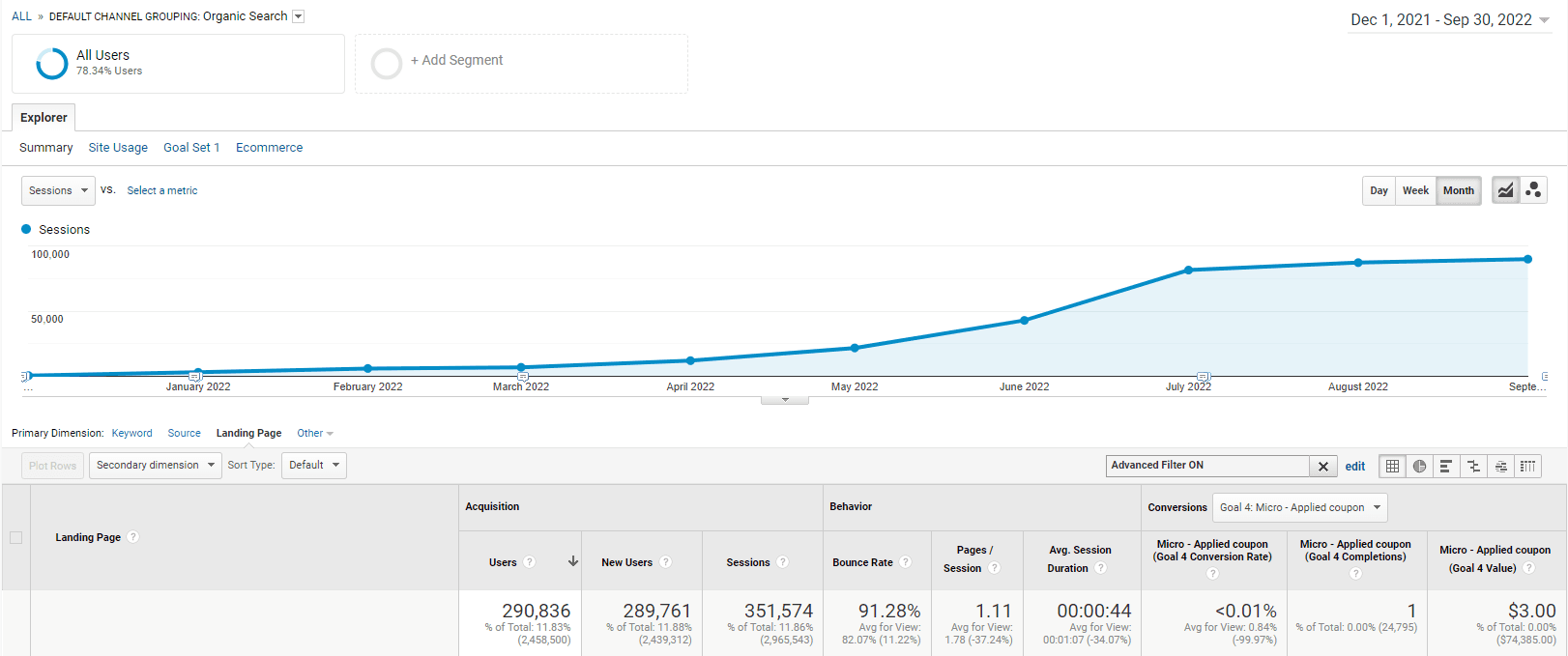Set chart interval to Day
Viewport: 1568px width, 656px height.
[x=1379, y=190]
